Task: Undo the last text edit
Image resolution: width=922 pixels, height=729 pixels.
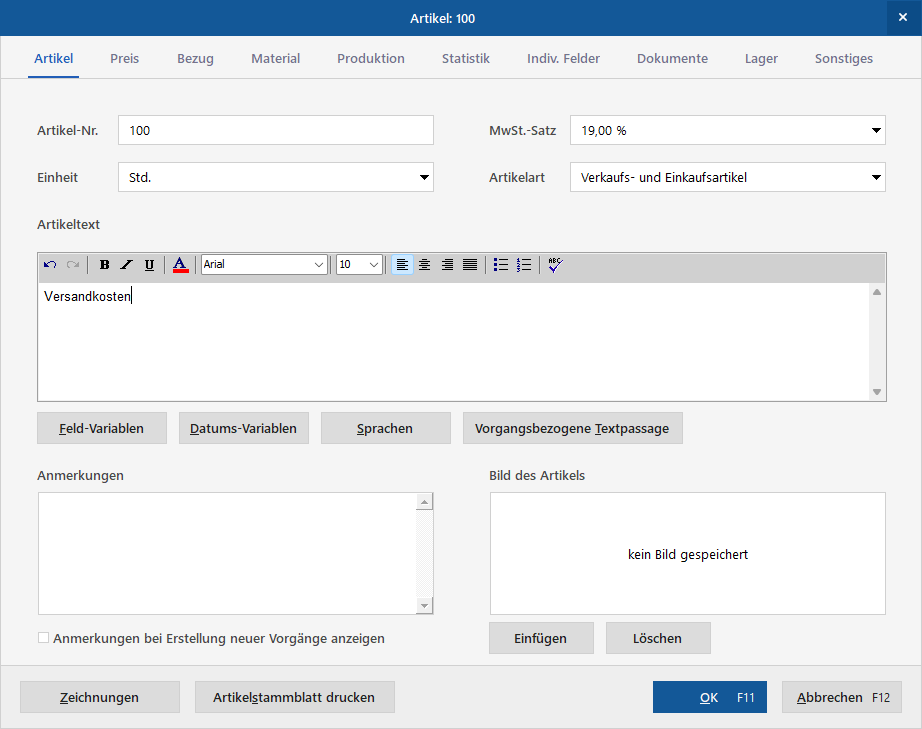Action: click(x=50, y=265)
